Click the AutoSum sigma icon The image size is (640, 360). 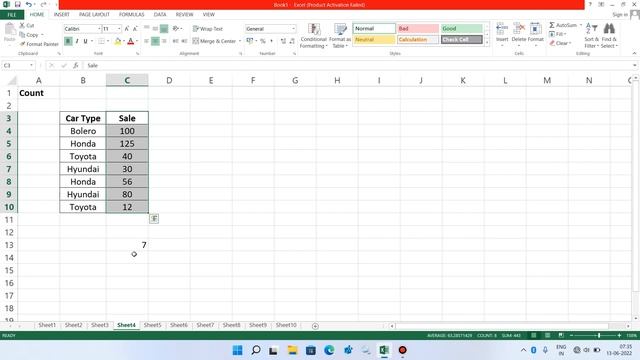[552, 25]
